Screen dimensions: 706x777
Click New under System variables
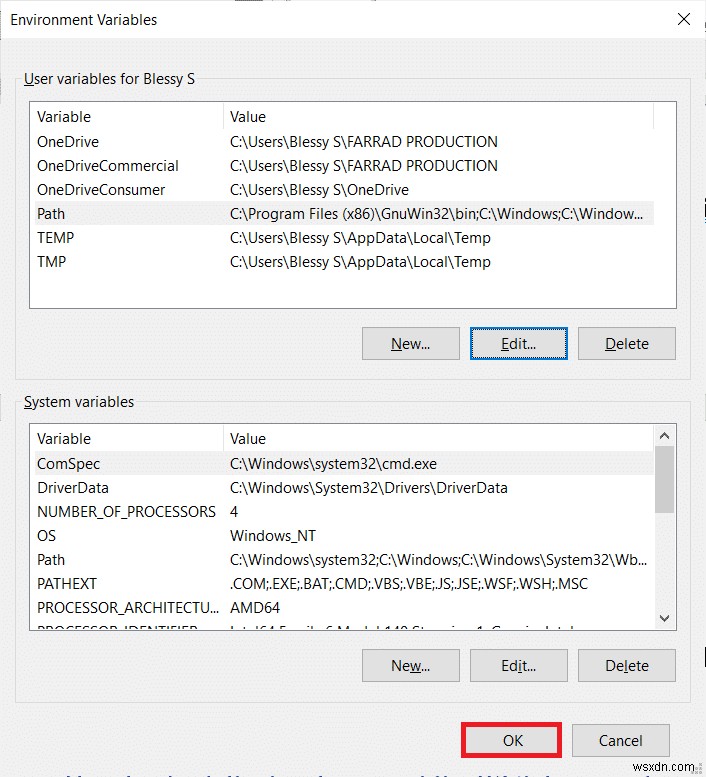pyautogui.click(x=411, y=666)
